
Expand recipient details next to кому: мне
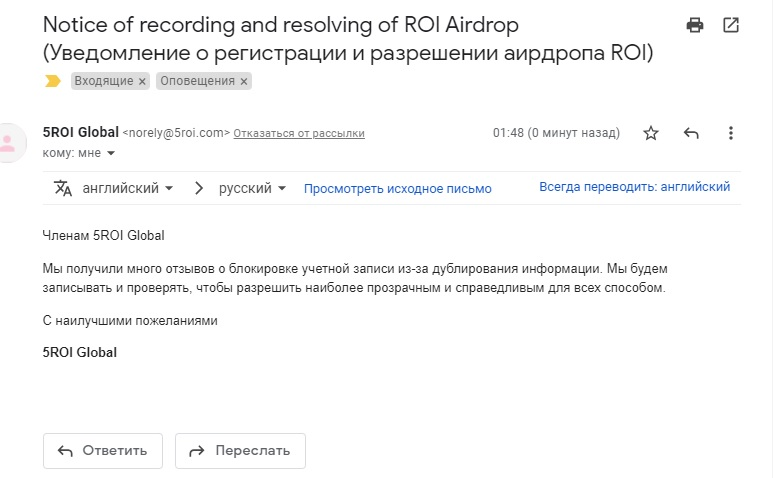click(x=111, y=153)
